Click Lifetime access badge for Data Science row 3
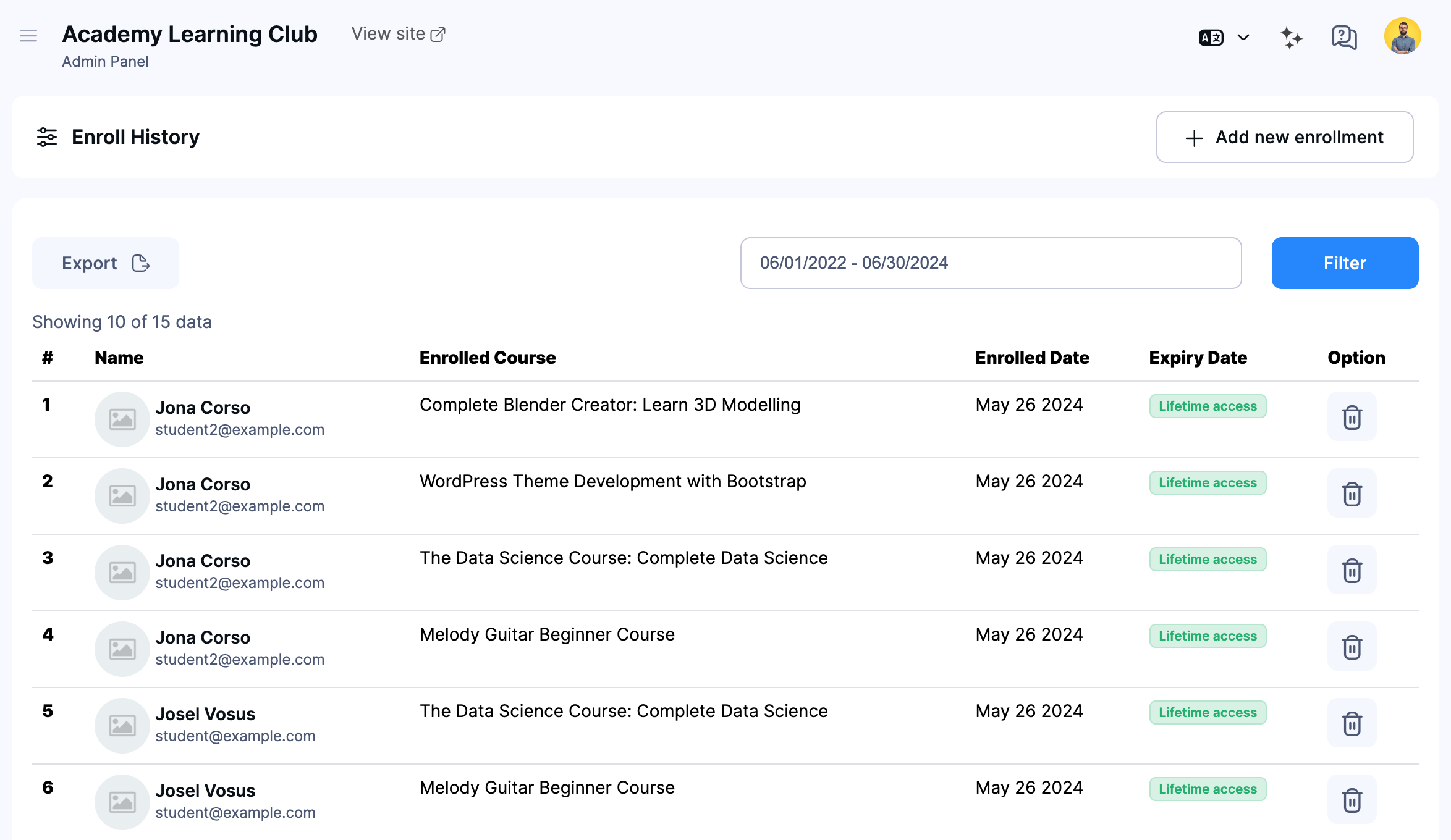Screen dimensions: 1451x840 pyautogui.click(x=1208, y=559)
